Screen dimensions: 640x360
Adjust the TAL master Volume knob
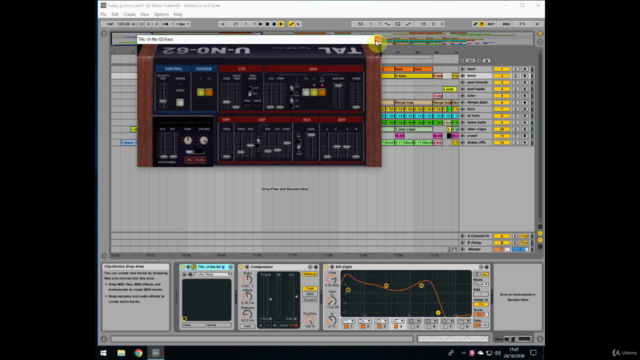pyautogui.click(x=203, y=140)
